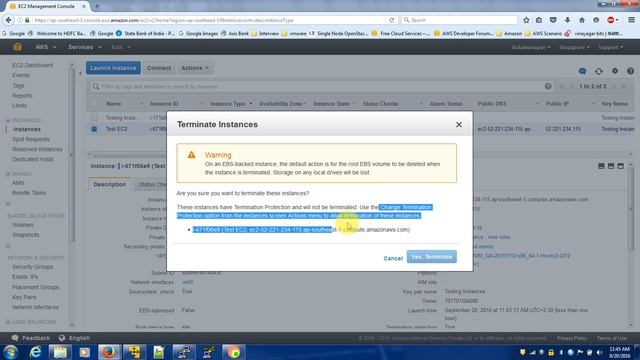Toggle the select-all checkbox in table header
Viewport: 640px width, 360px height.
(x=94, y=104)
